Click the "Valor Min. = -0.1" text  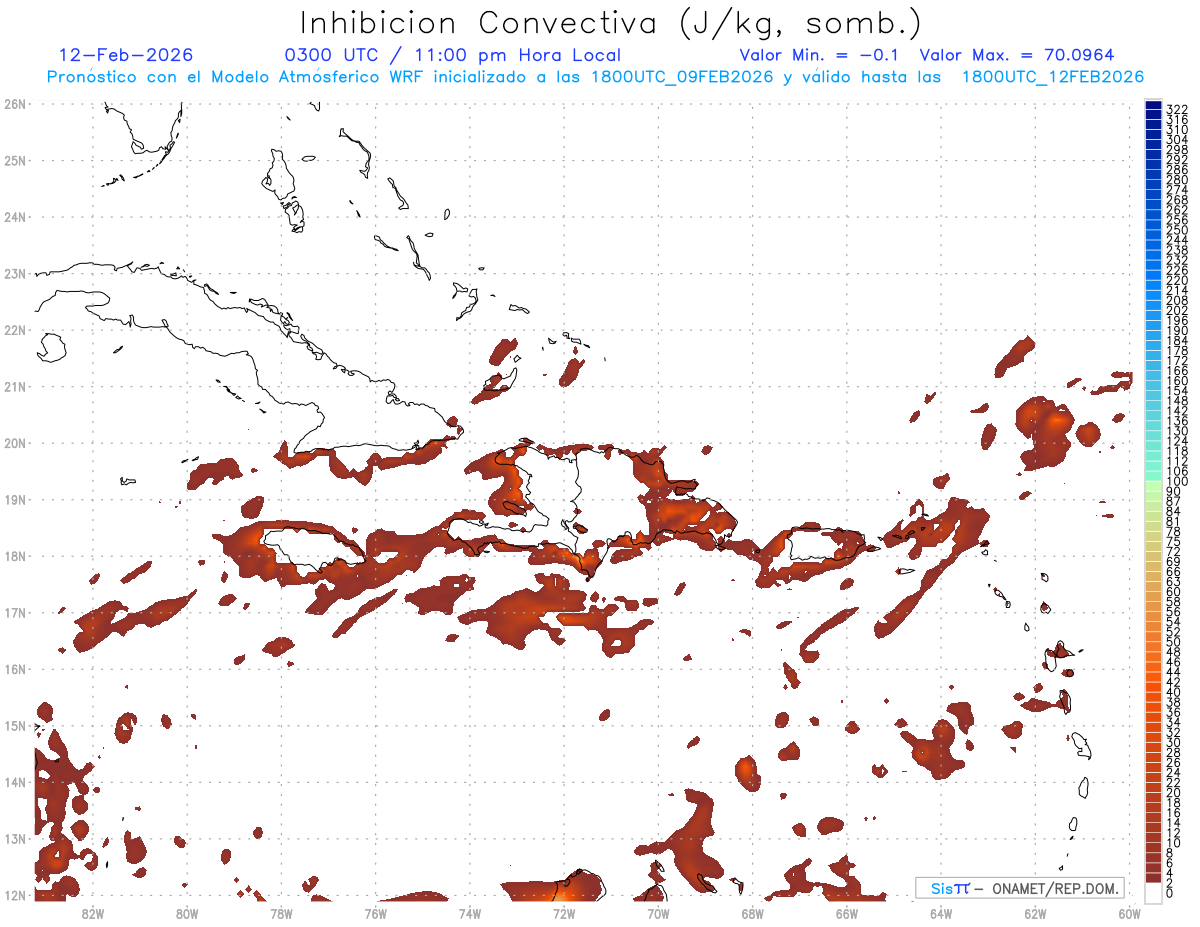click(x=821, y=55)
